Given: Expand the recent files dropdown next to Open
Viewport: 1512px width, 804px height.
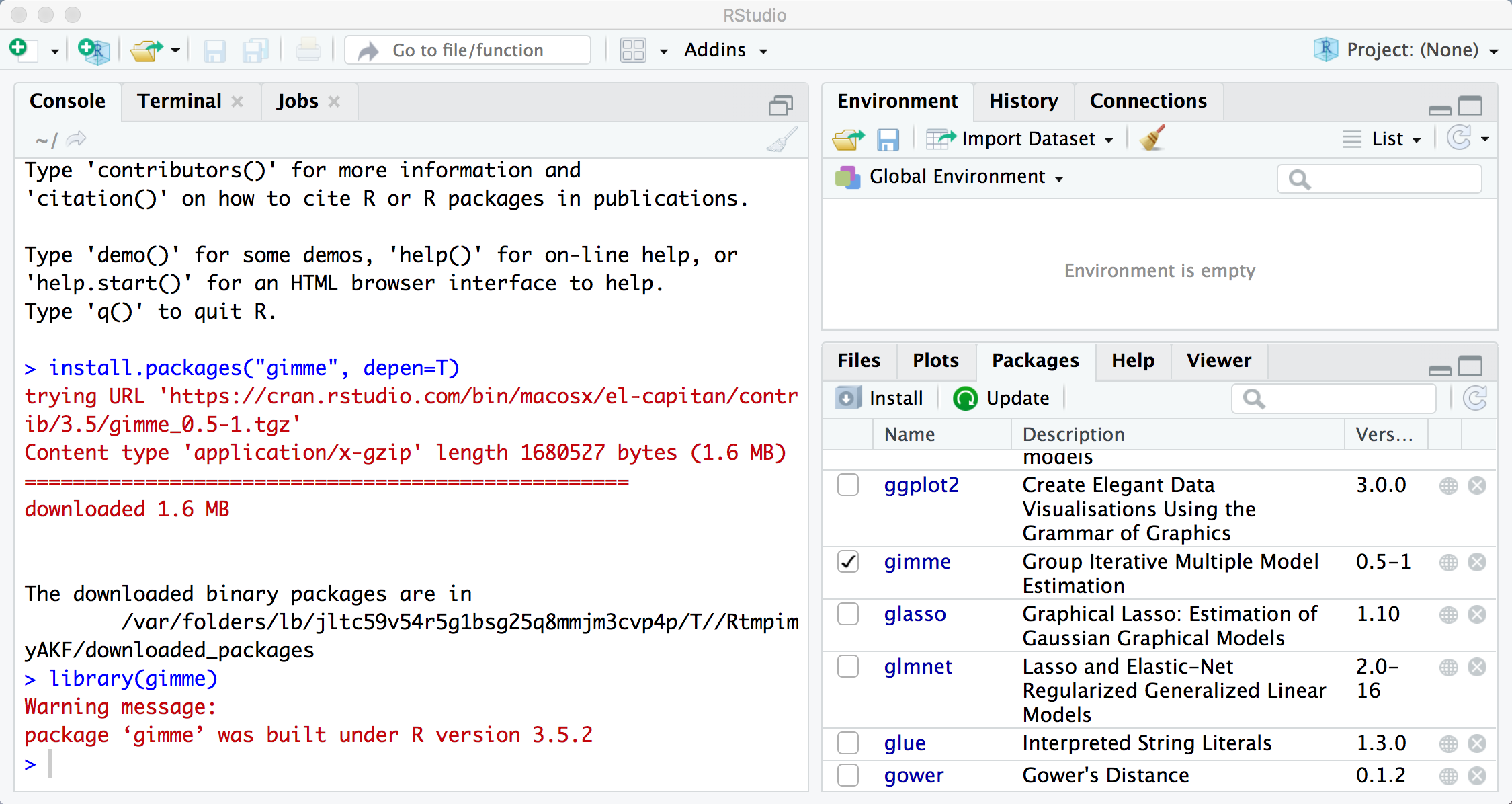Looking at the screenshot, I should tap(175, 50).
